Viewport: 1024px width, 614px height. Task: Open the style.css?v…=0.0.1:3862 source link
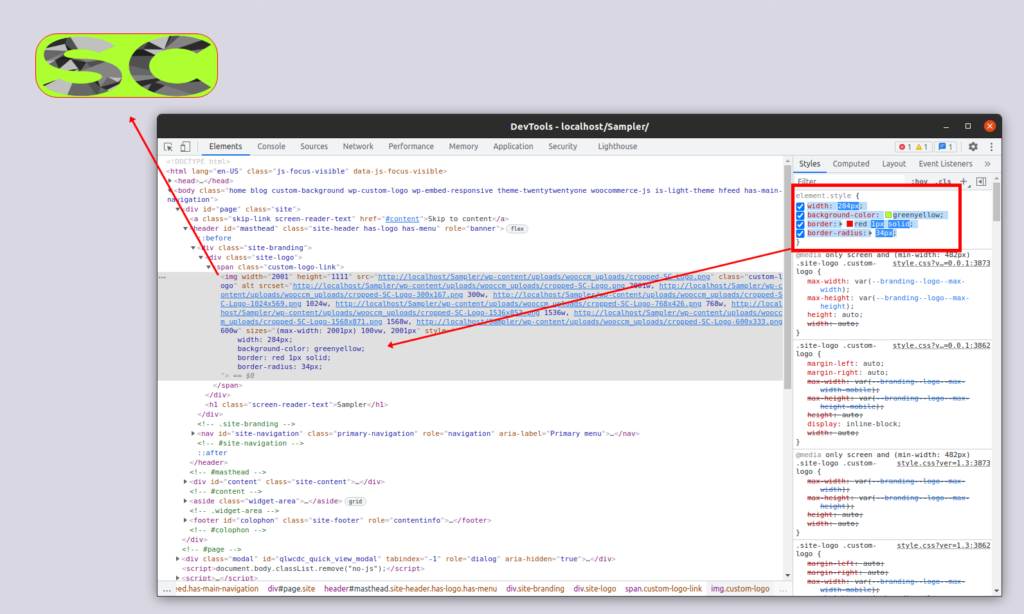pyautogui.click(x=941, y=346)
